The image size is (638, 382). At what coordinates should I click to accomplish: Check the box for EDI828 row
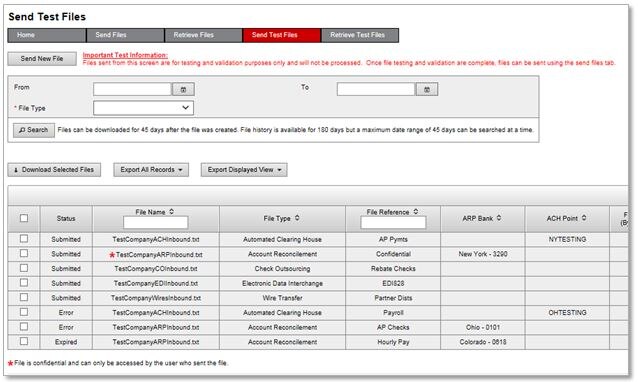(24, 283)
